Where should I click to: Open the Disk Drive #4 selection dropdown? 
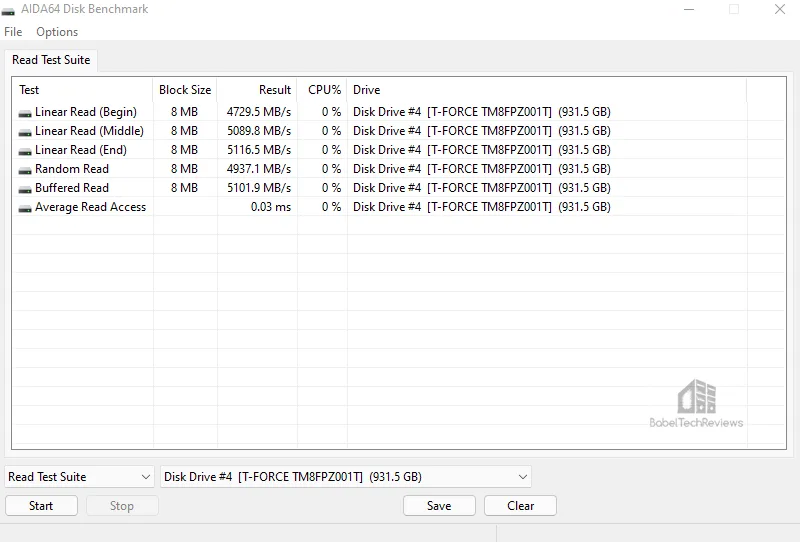[x=346, y=477]
